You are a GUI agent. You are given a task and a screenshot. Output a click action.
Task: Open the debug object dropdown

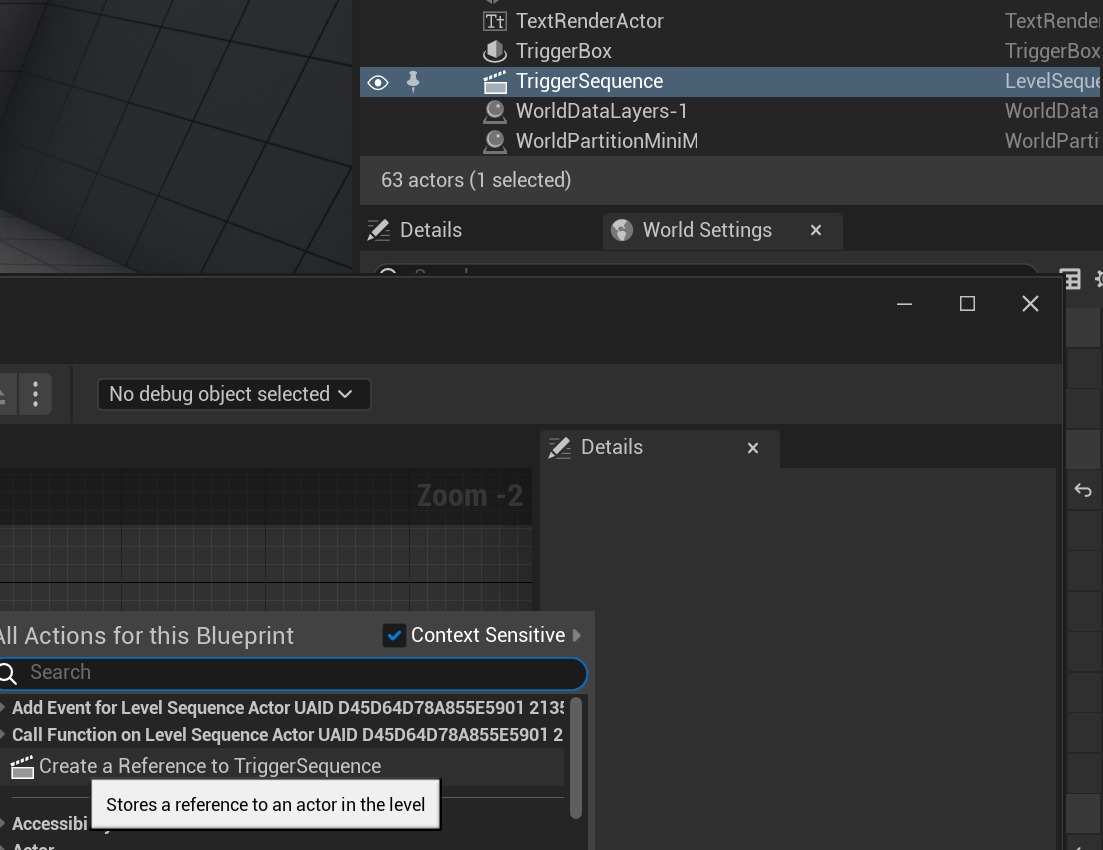[234, 394]
